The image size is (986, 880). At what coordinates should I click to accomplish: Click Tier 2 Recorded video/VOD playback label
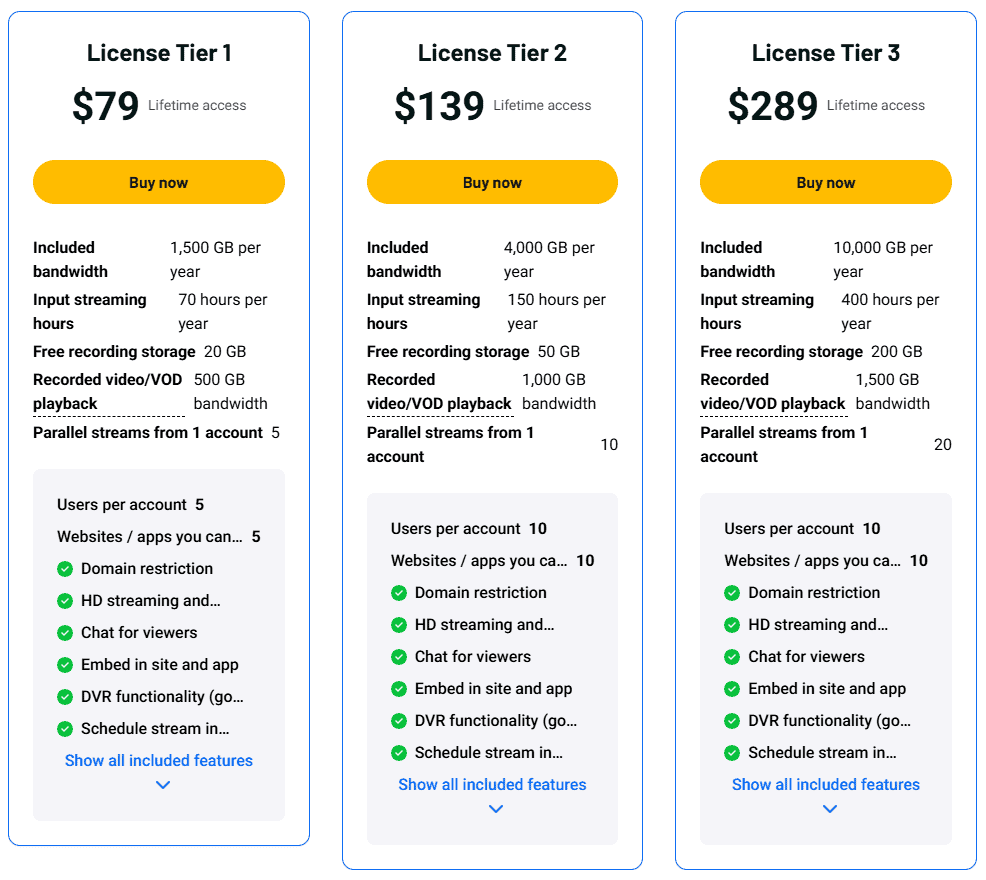(x=440, y=392)
